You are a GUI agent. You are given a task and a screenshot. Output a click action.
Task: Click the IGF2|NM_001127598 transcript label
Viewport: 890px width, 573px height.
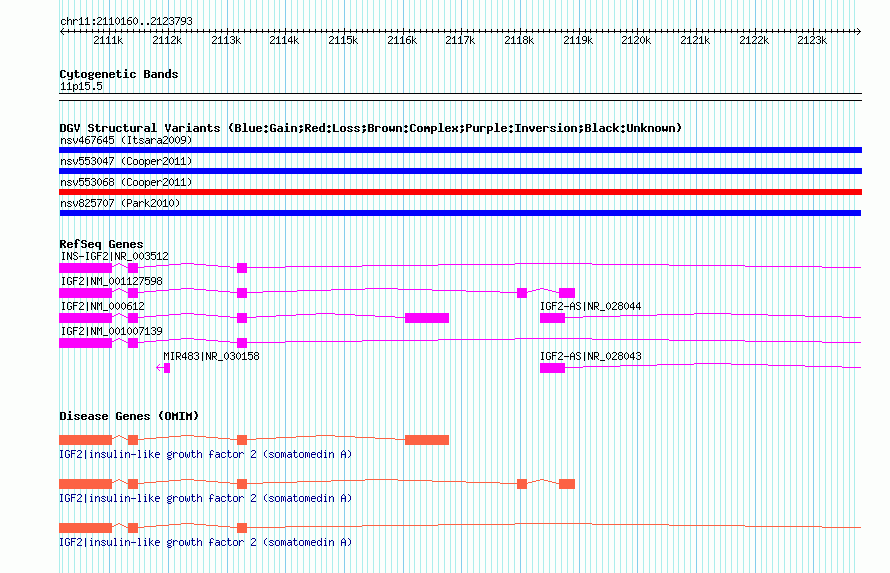[x=111, y=281]
